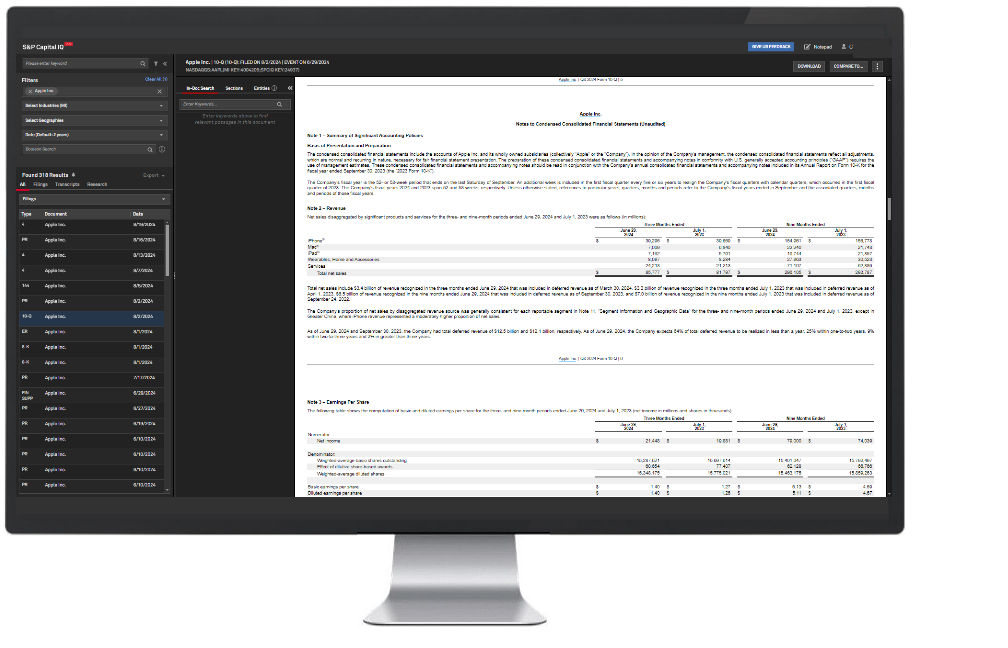
Task: Click the Boolean Search magnifier icon
Action: click(150, 149)
